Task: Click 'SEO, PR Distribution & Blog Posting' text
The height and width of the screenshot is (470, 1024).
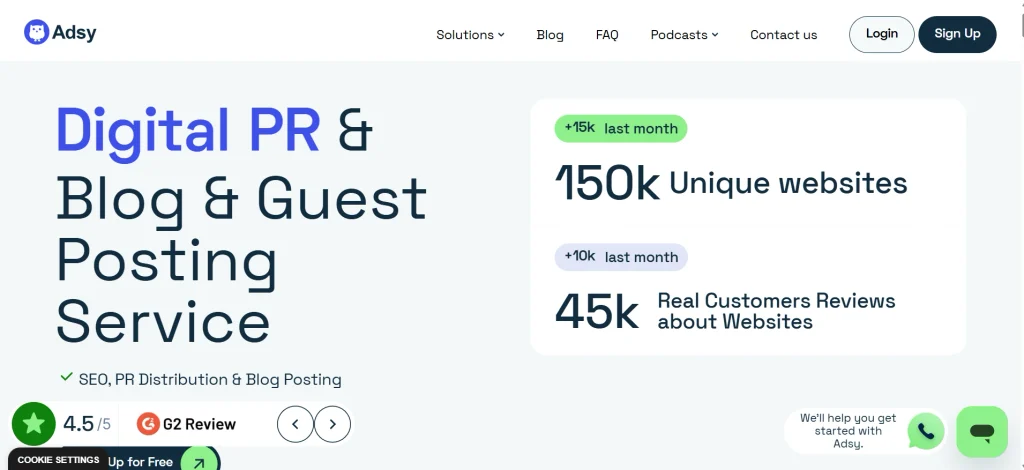Action: pos(210,379)
